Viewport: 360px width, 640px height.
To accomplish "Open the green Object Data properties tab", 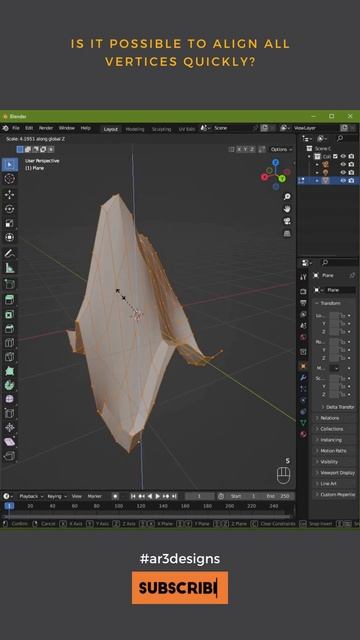I will click(303, 422).
